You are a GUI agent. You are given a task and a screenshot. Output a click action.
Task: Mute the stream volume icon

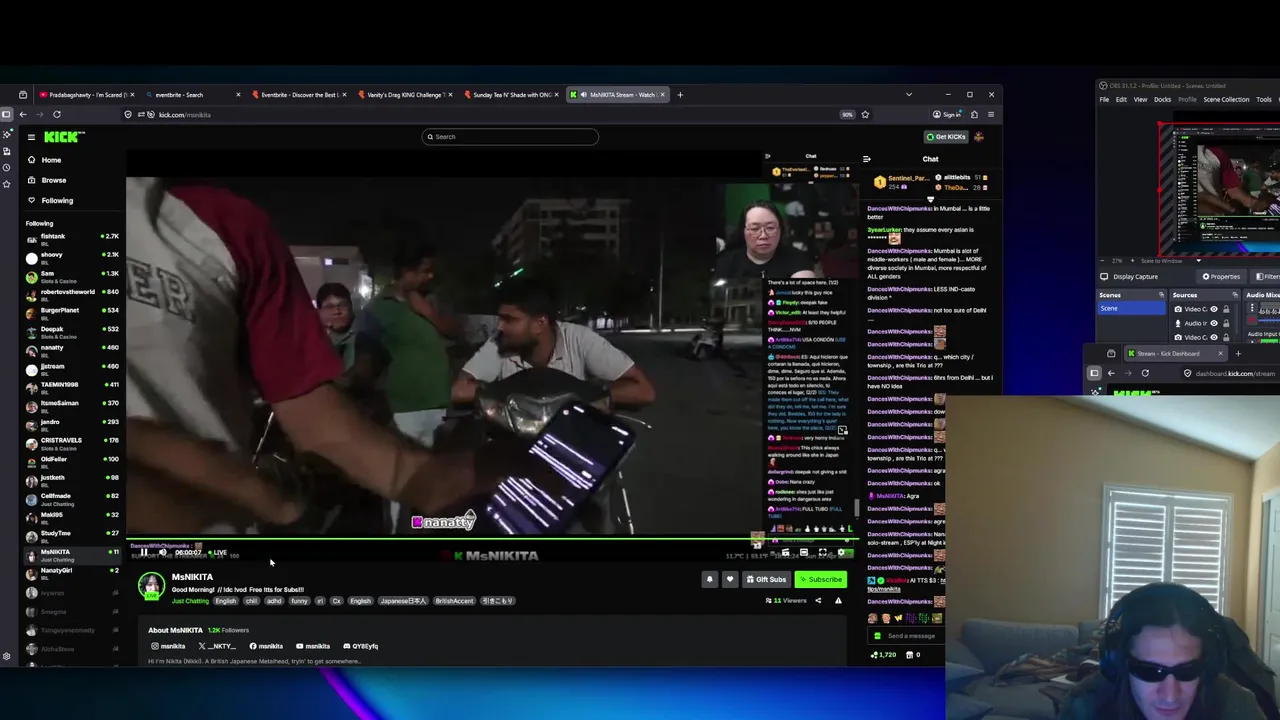coord(163,552)
